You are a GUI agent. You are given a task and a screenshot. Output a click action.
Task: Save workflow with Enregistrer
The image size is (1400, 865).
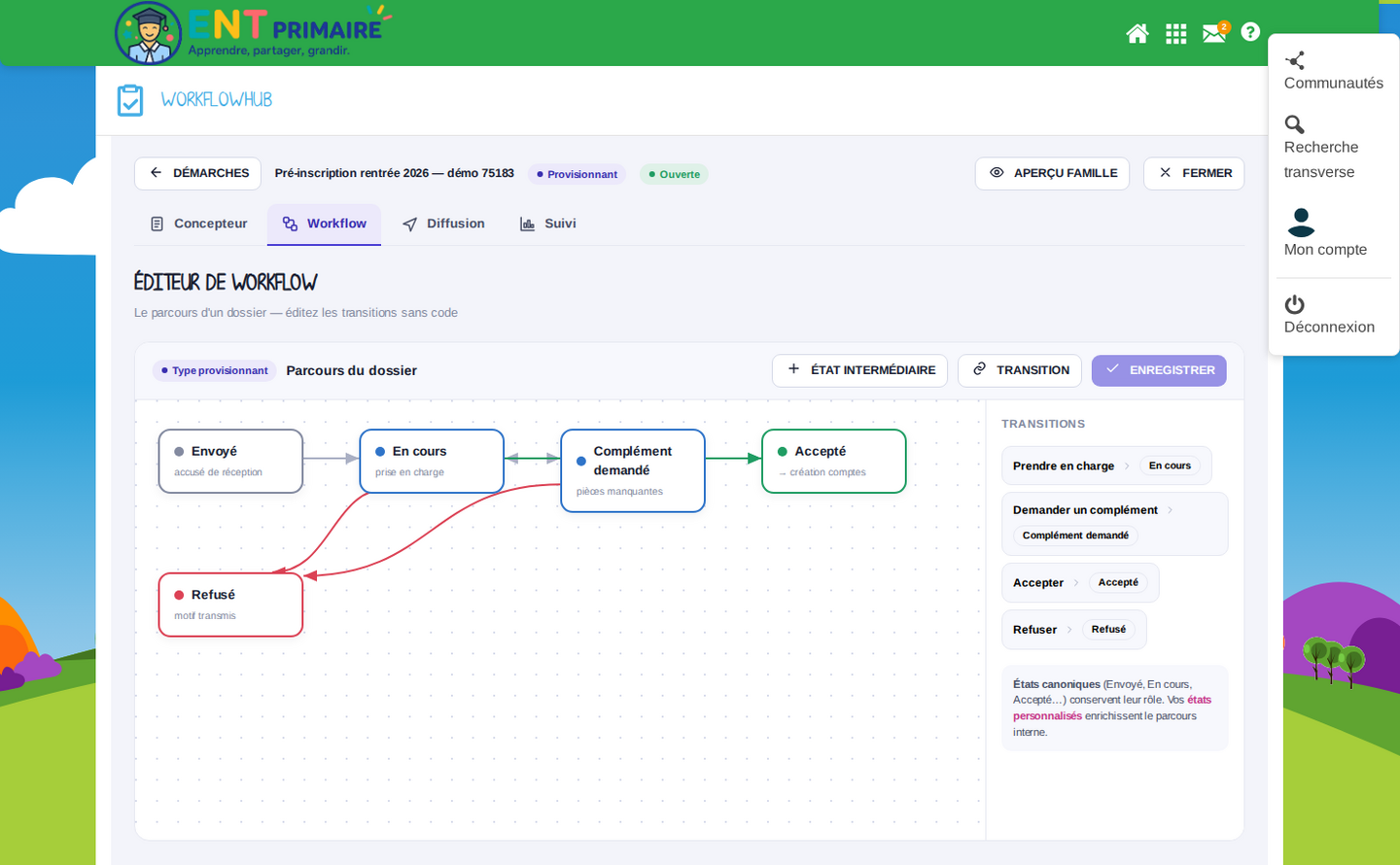1159,370
